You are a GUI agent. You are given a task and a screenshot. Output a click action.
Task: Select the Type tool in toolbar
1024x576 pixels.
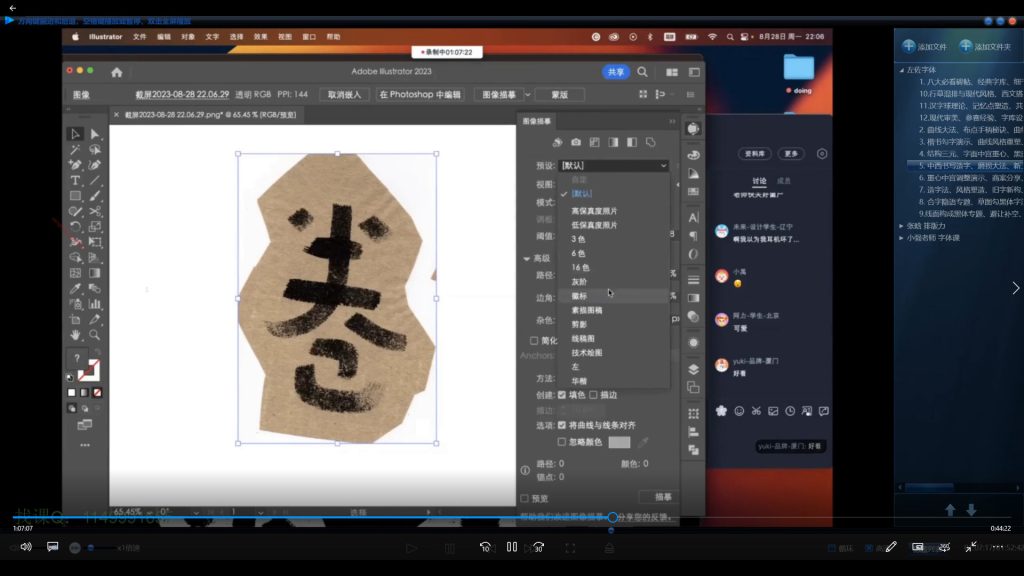[x=75, y=180]
